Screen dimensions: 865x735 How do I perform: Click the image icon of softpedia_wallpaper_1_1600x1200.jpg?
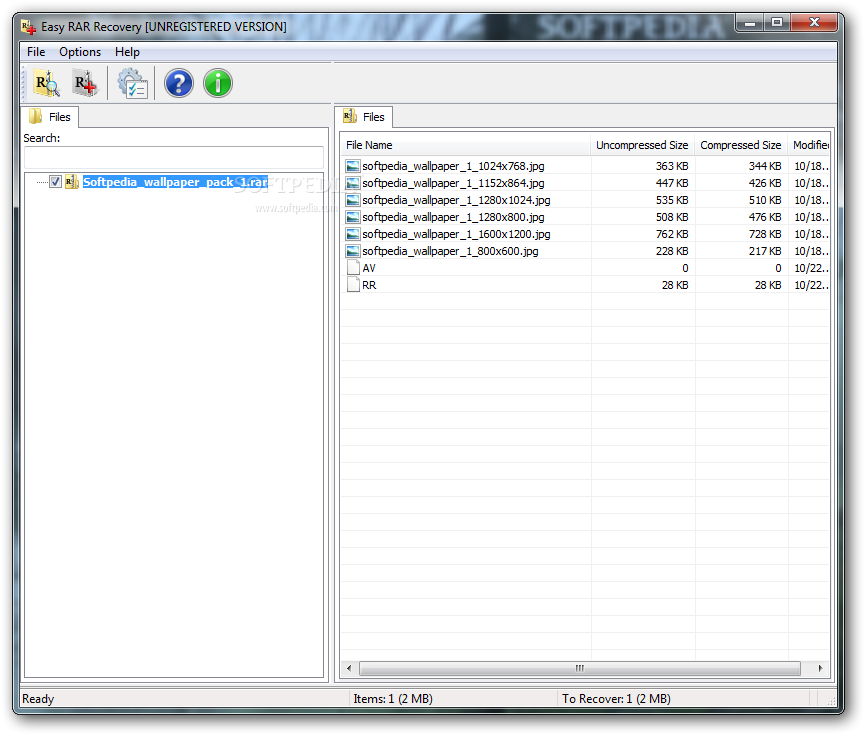(x=353, y=235)
